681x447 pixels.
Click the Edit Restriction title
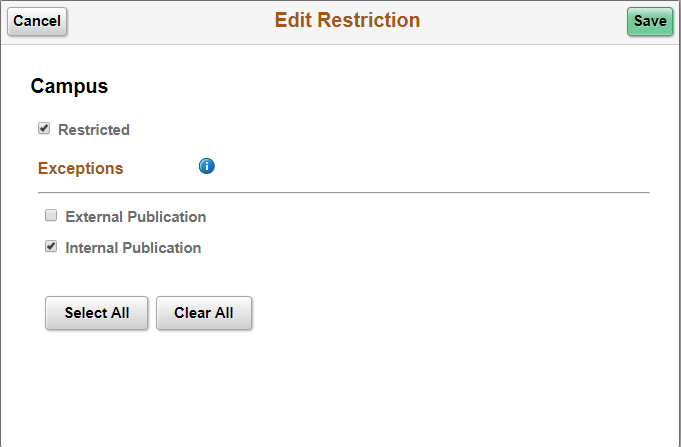[347, 20]
